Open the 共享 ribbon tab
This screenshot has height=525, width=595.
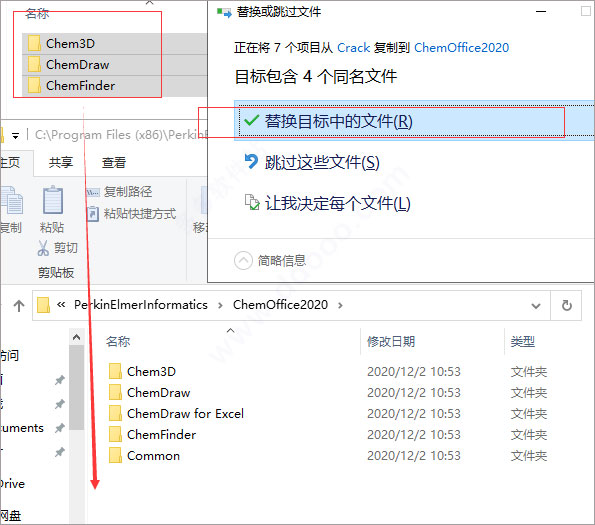tap(60, 162)
